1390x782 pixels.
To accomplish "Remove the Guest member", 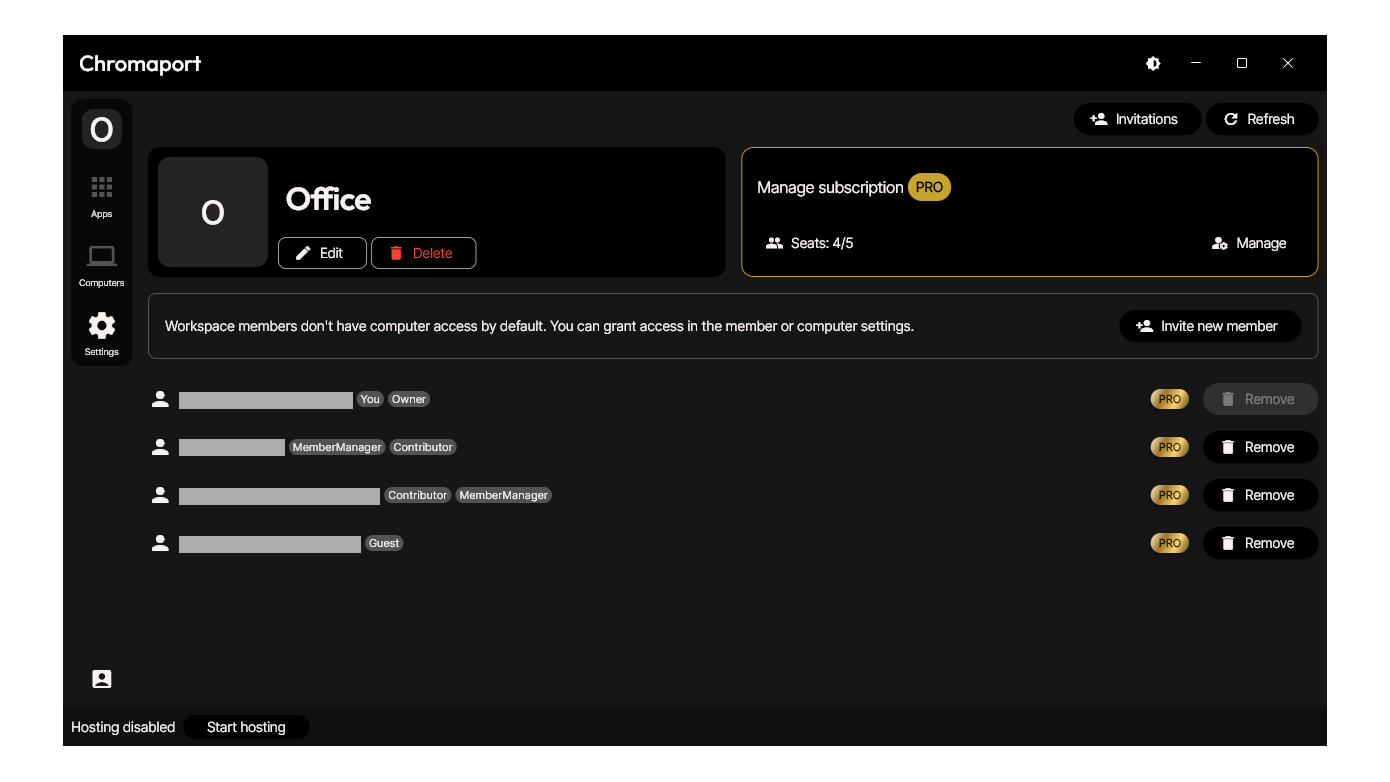I will [x=1259, y=543].
